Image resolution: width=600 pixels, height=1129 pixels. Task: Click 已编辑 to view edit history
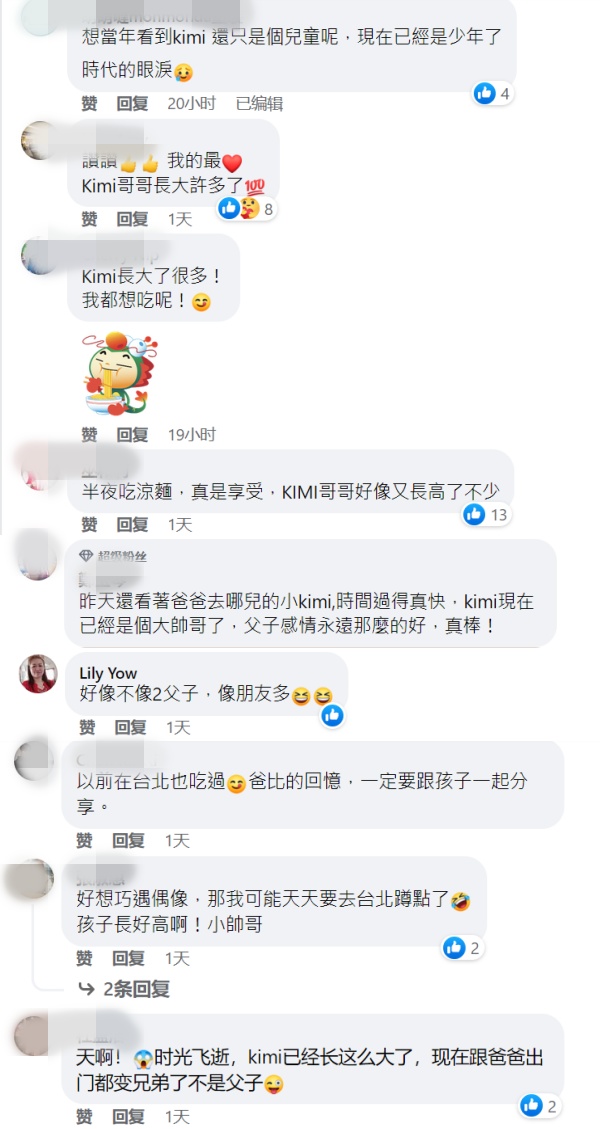pyautogui.click(x=259, y=104)
